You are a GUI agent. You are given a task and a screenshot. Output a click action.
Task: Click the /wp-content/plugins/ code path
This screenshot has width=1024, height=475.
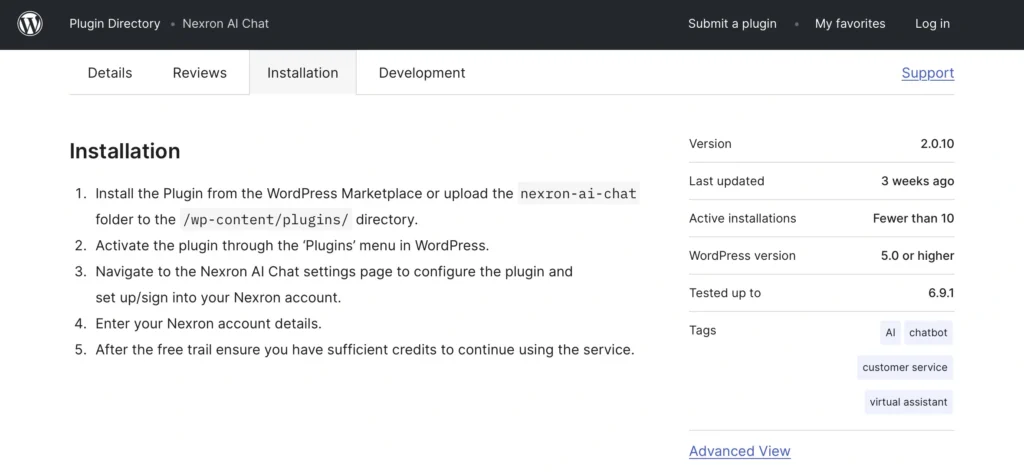click(265, 220)
